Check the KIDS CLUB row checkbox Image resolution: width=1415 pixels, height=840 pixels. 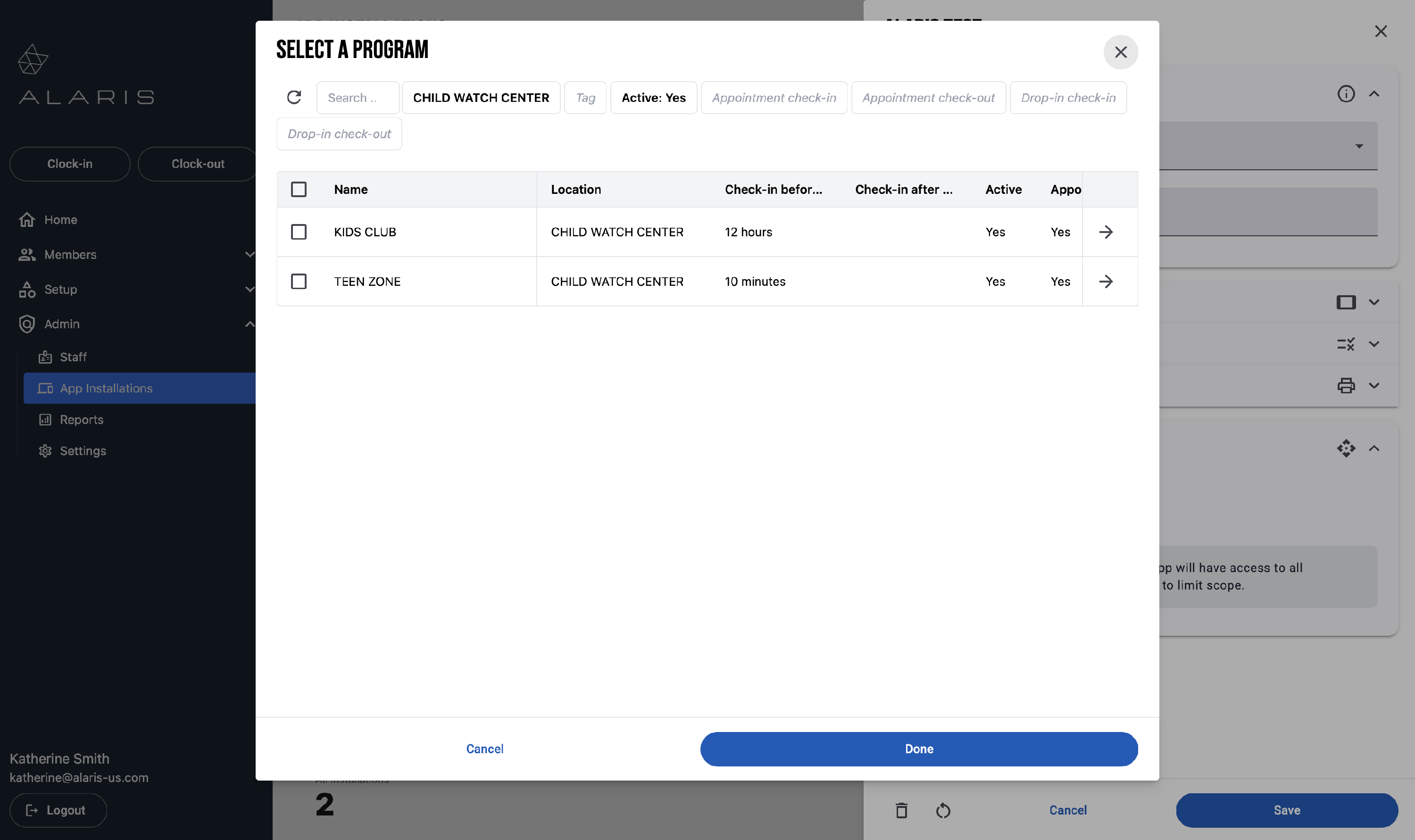[x=299, y=232]
